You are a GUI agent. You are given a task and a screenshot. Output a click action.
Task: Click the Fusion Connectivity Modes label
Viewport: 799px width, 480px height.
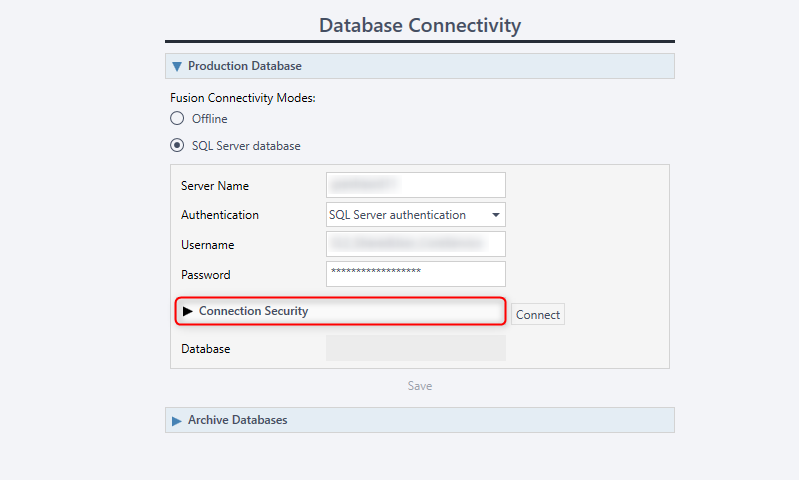243,98
